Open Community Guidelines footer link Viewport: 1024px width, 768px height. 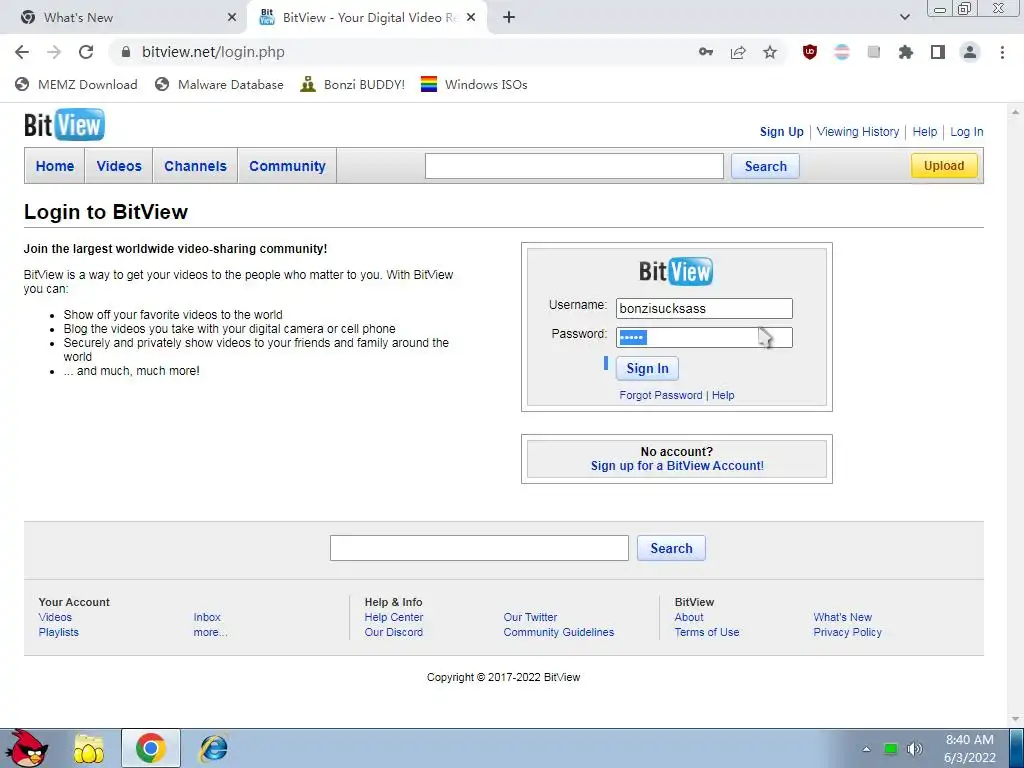[x=558, y=632]
